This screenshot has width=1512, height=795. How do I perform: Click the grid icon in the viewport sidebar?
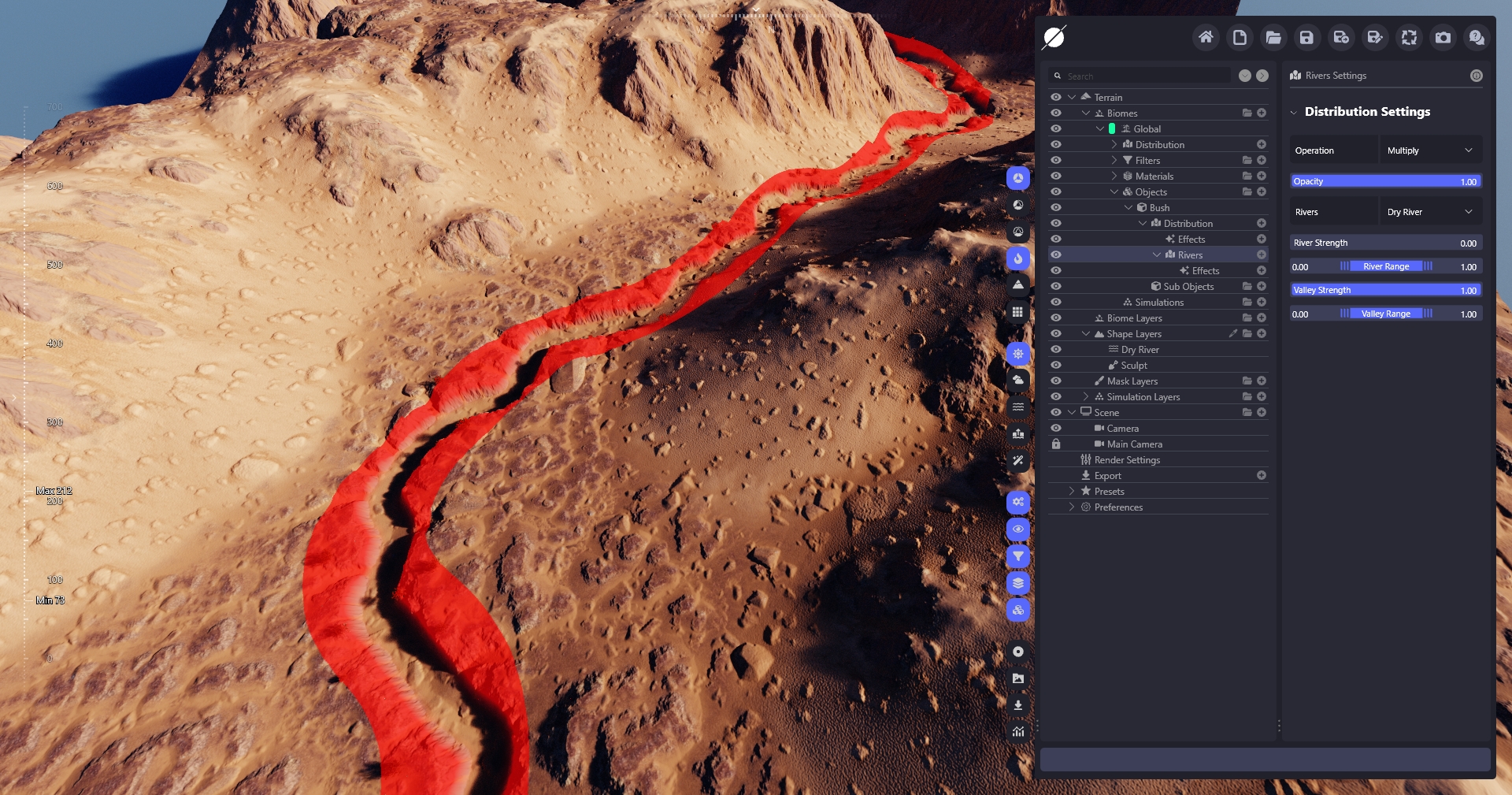coord(1018,312)
